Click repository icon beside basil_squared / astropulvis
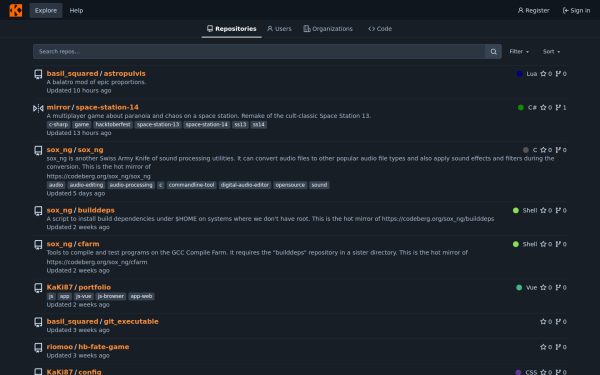This screenshot has height=375, width=600. pyautogui.click(x=38, y=74)
